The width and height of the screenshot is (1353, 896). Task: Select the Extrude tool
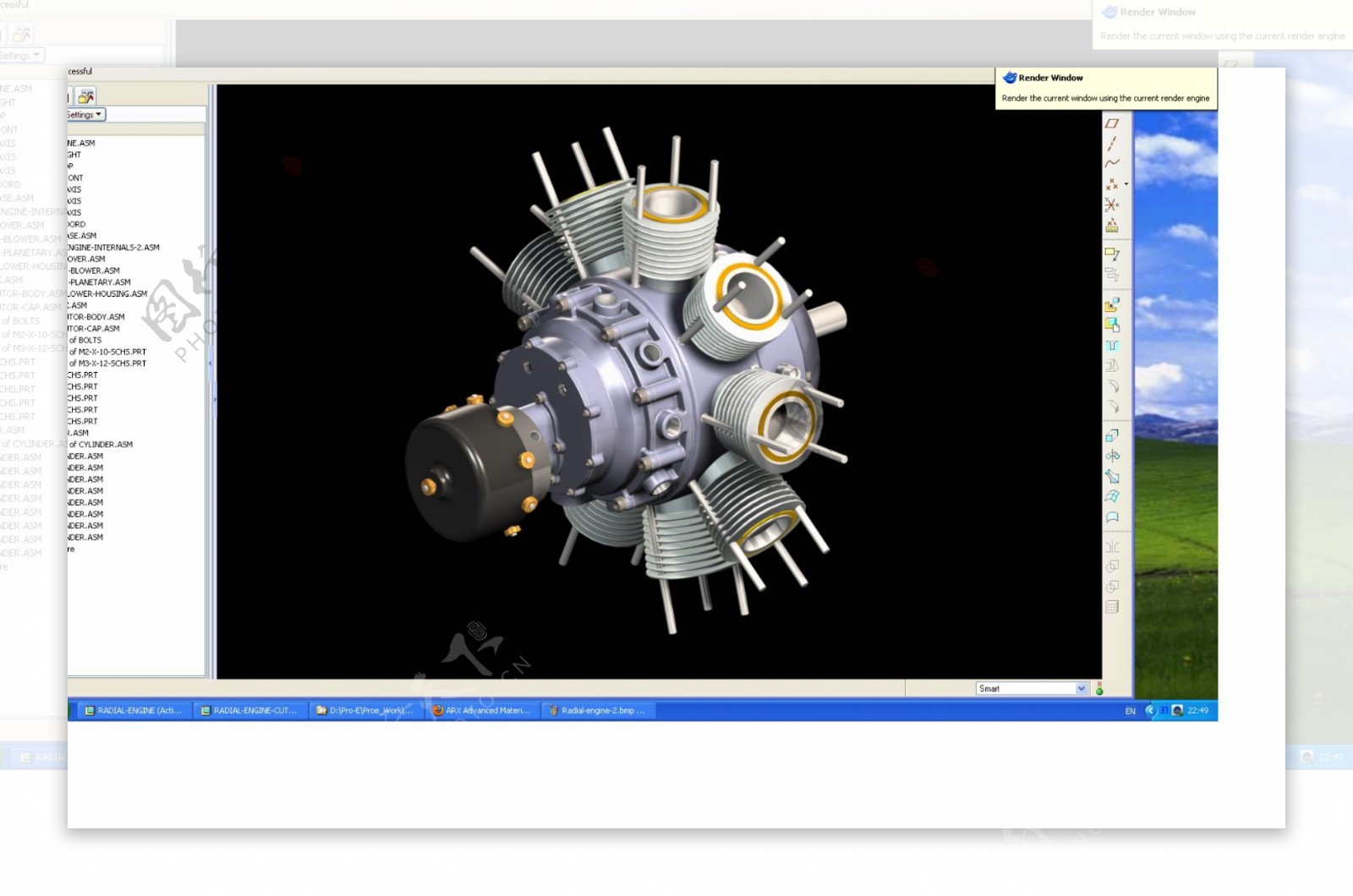(1112, 435)
